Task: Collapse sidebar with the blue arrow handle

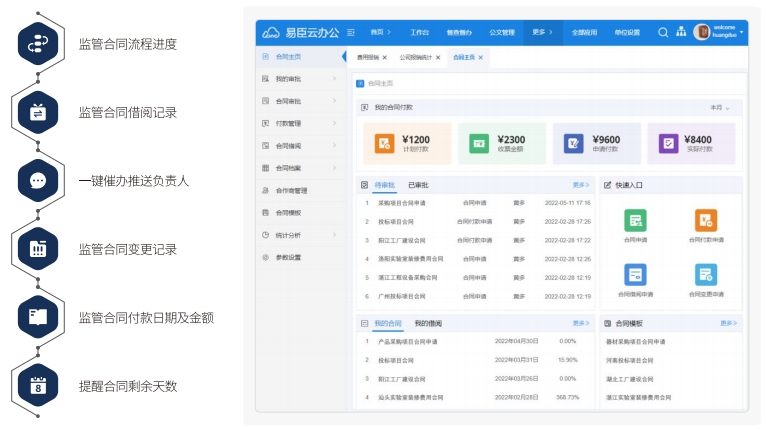Action: 344,57
